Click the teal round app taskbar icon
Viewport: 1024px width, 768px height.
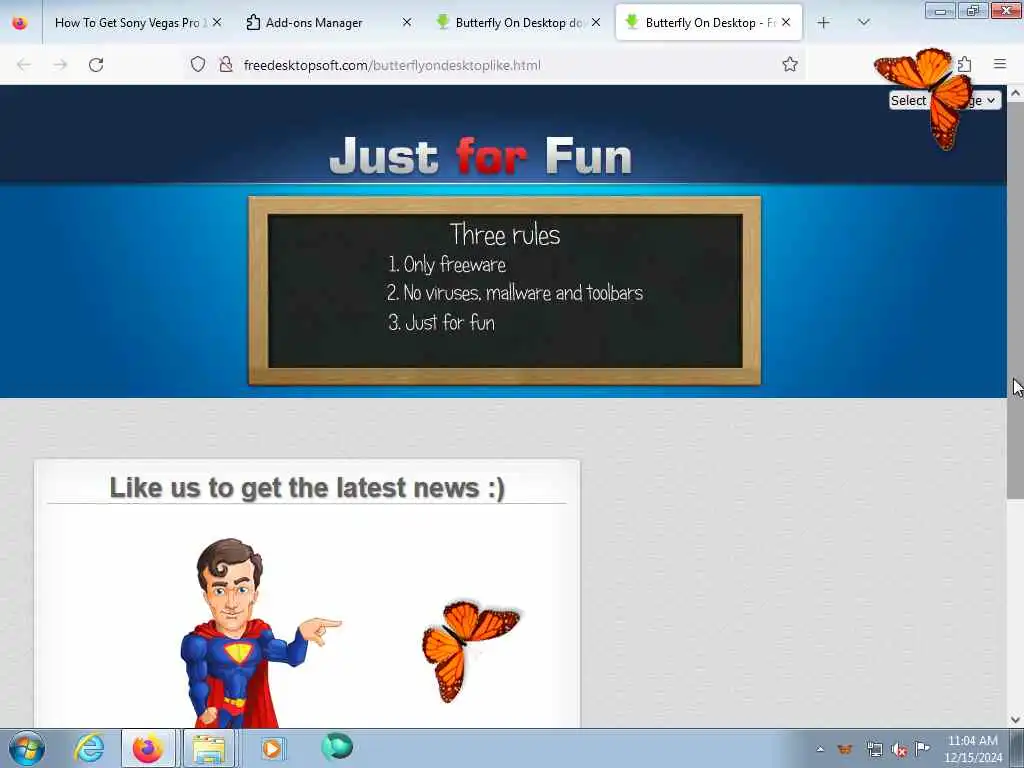(337, 747)
